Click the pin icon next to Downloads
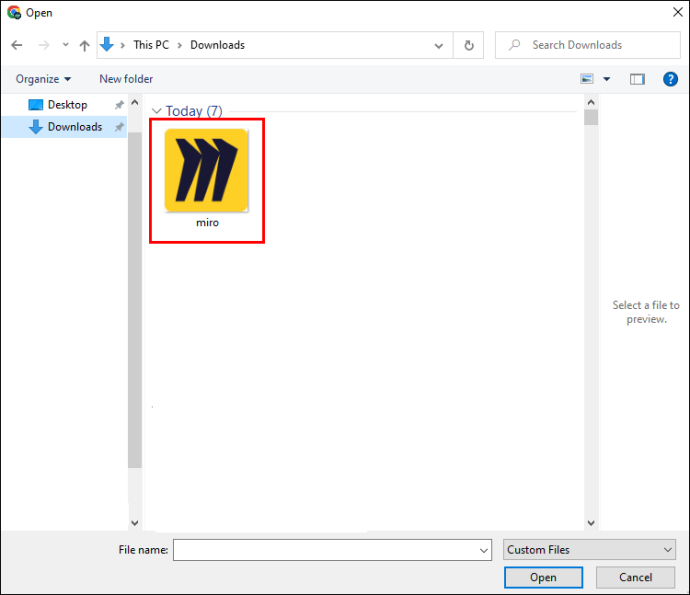The height and width of the screenshot is (595, 690). (x=119, y=127)
